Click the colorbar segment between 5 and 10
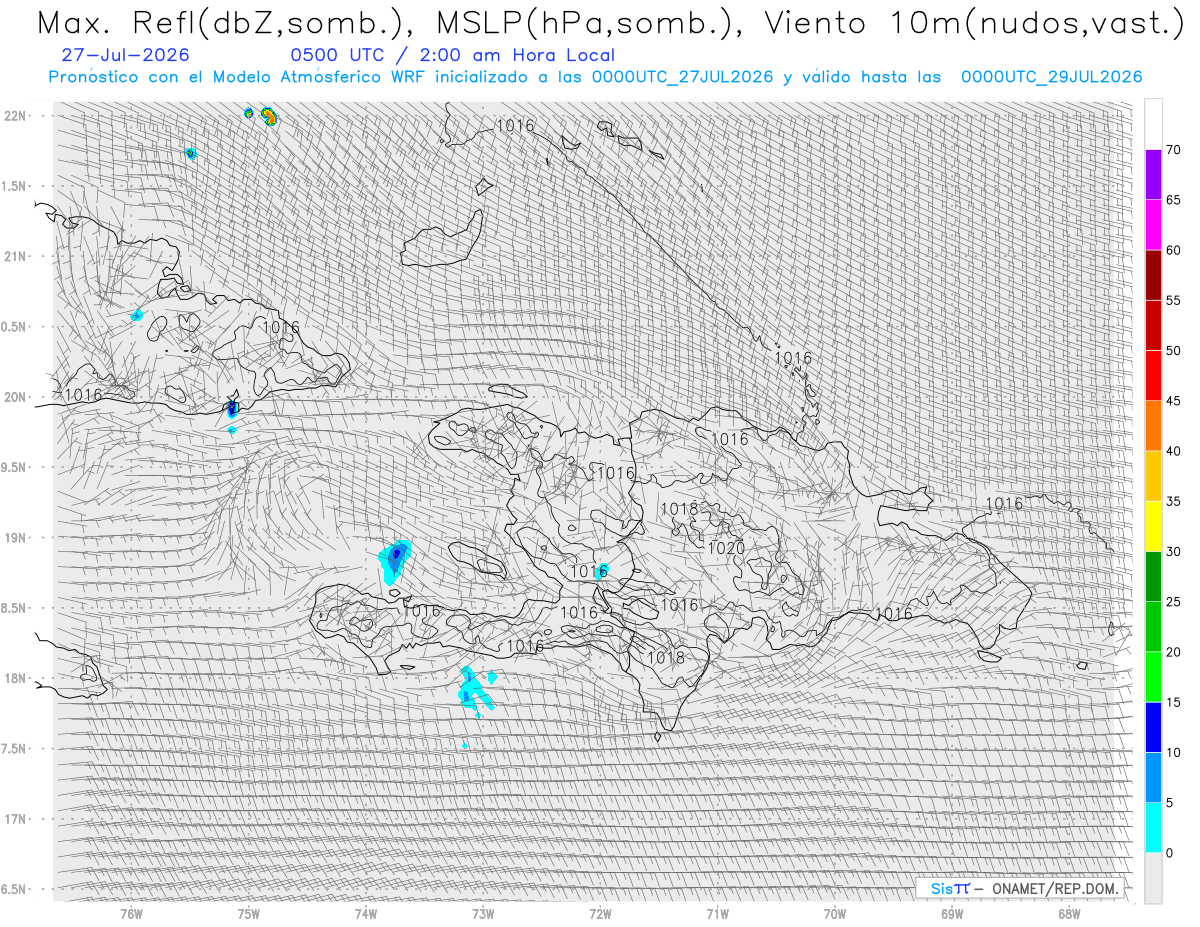Viewport: 1200px width, 927px height. click(1153, 777)
